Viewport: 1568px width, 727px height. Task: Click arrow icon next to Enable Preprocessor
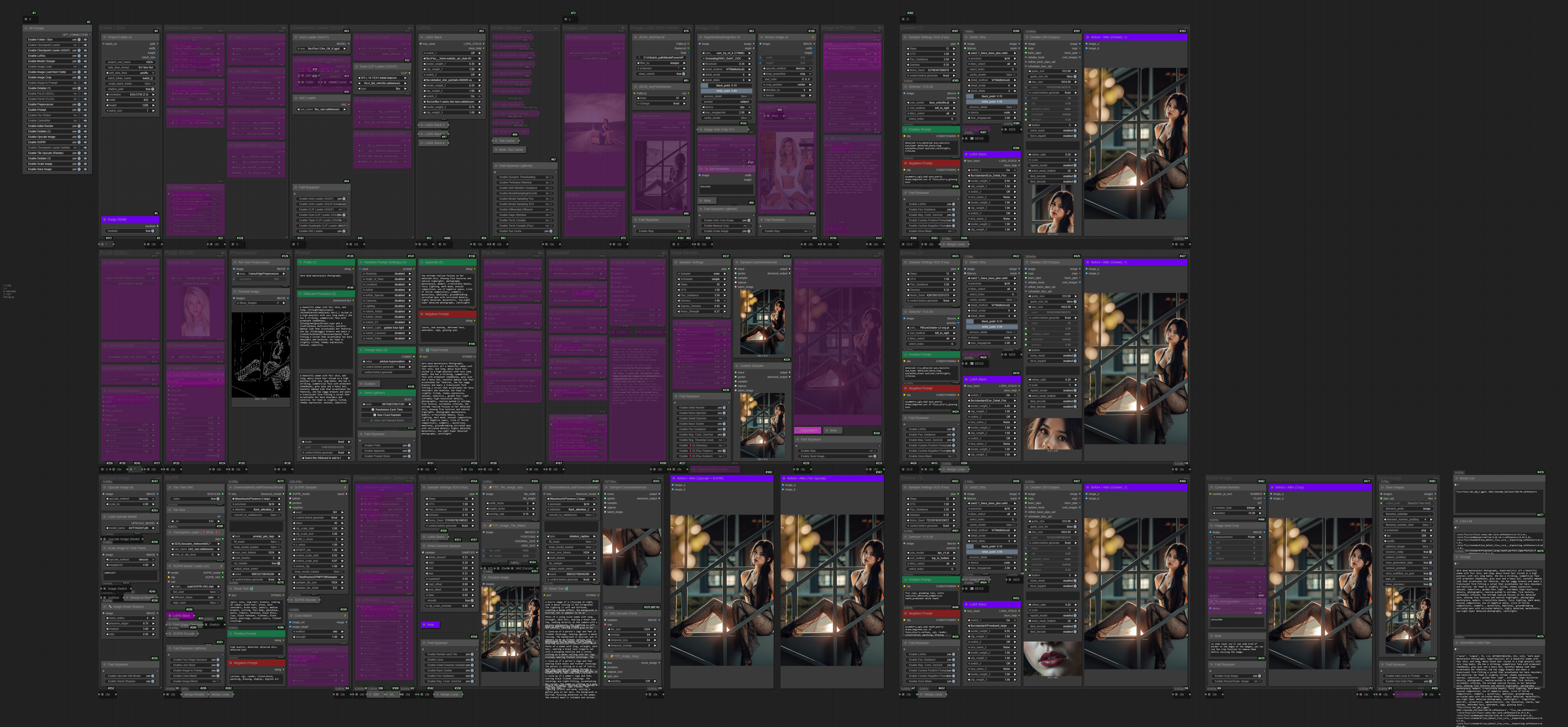tap(85, 104)
